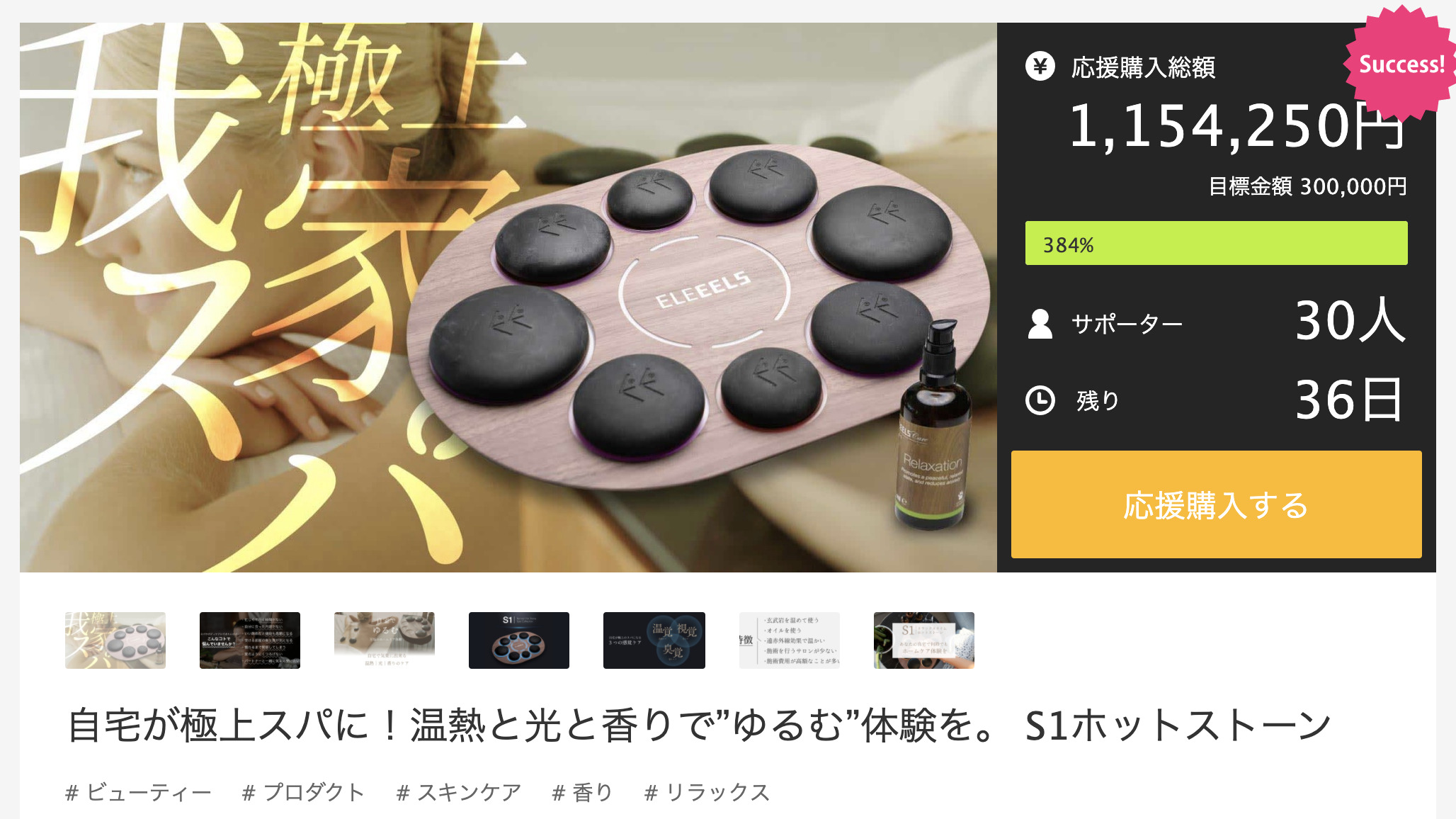This screenshot has width=1456, height=819.
Task: Select the sixth bullet-list text thumbnail
Action: click(789, 640)
